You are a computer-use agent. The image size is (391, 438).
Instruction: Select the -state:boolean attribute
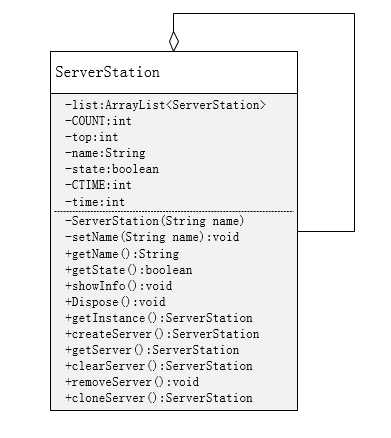coord(112,169)
